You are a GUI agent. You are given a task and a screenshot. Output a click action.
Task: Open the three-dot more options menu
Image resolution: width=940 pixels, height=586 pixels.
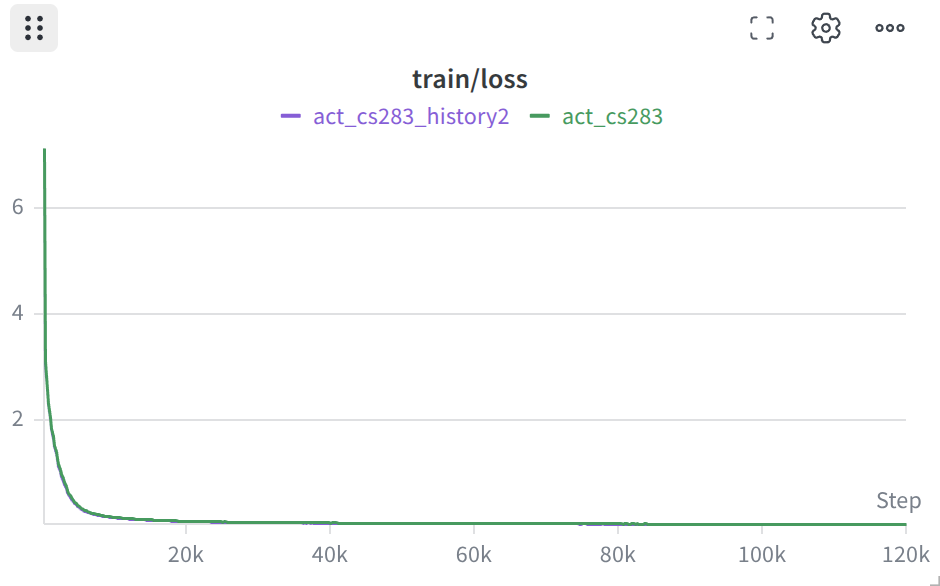[890, 28]
